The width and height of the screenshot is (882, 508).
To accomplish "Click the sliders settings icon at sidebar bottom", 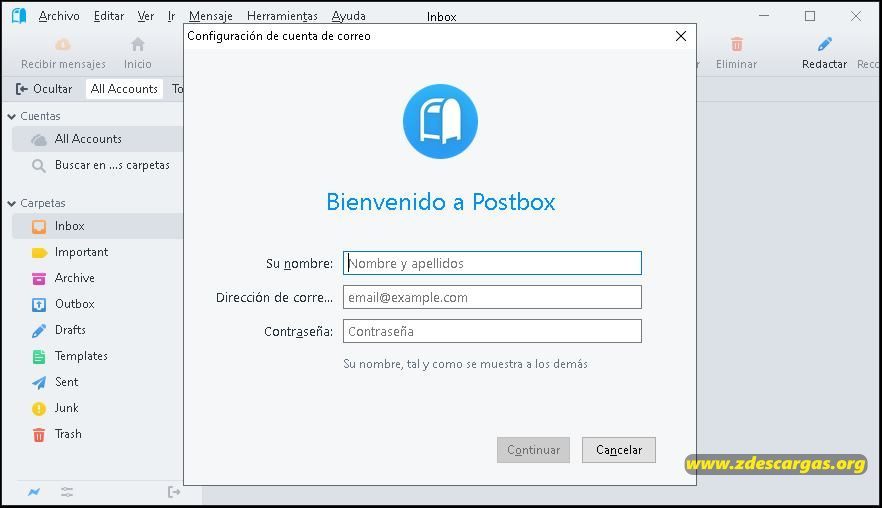I will pos(67,492).
